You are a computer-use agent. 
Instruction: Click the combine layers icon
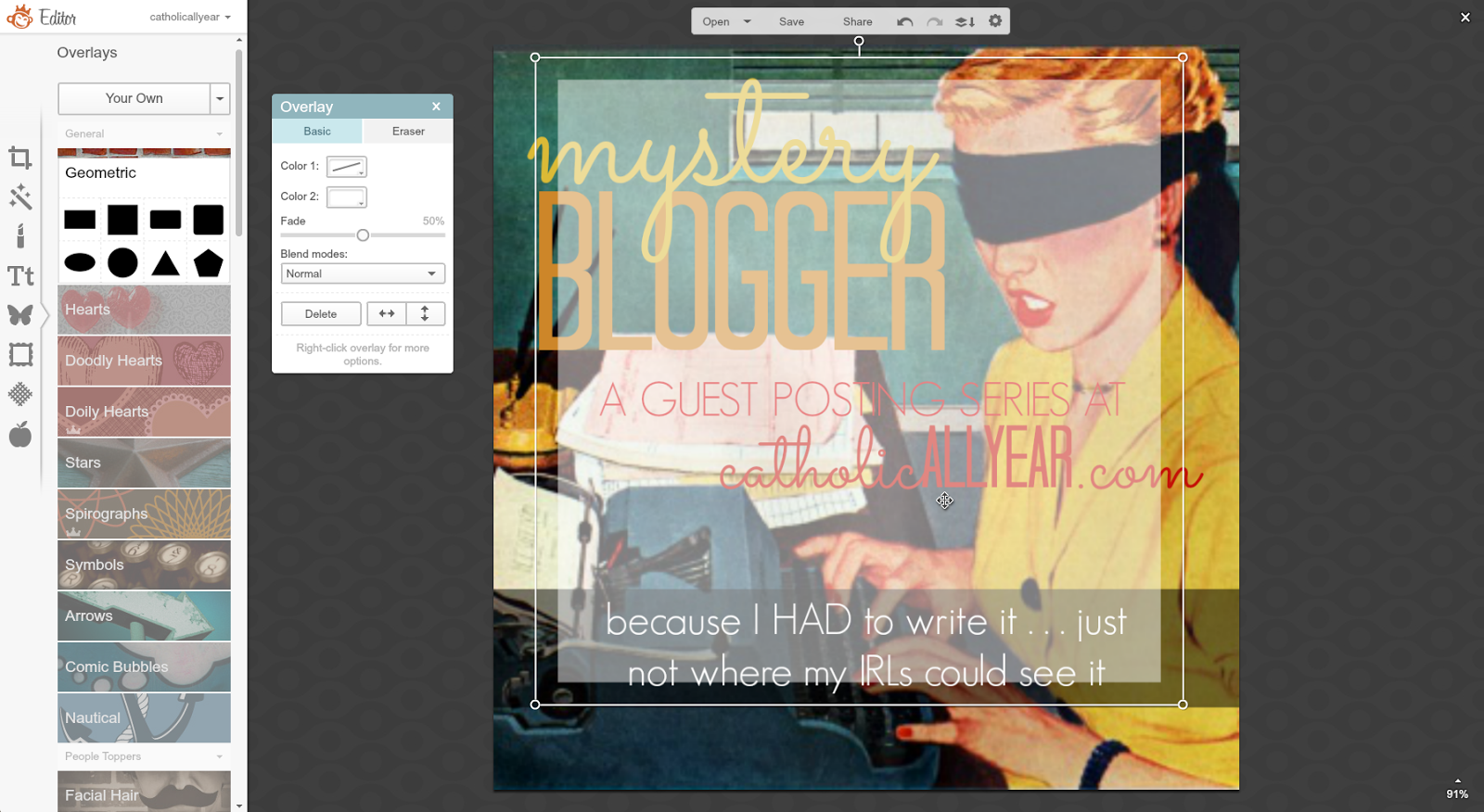point(965,21)
